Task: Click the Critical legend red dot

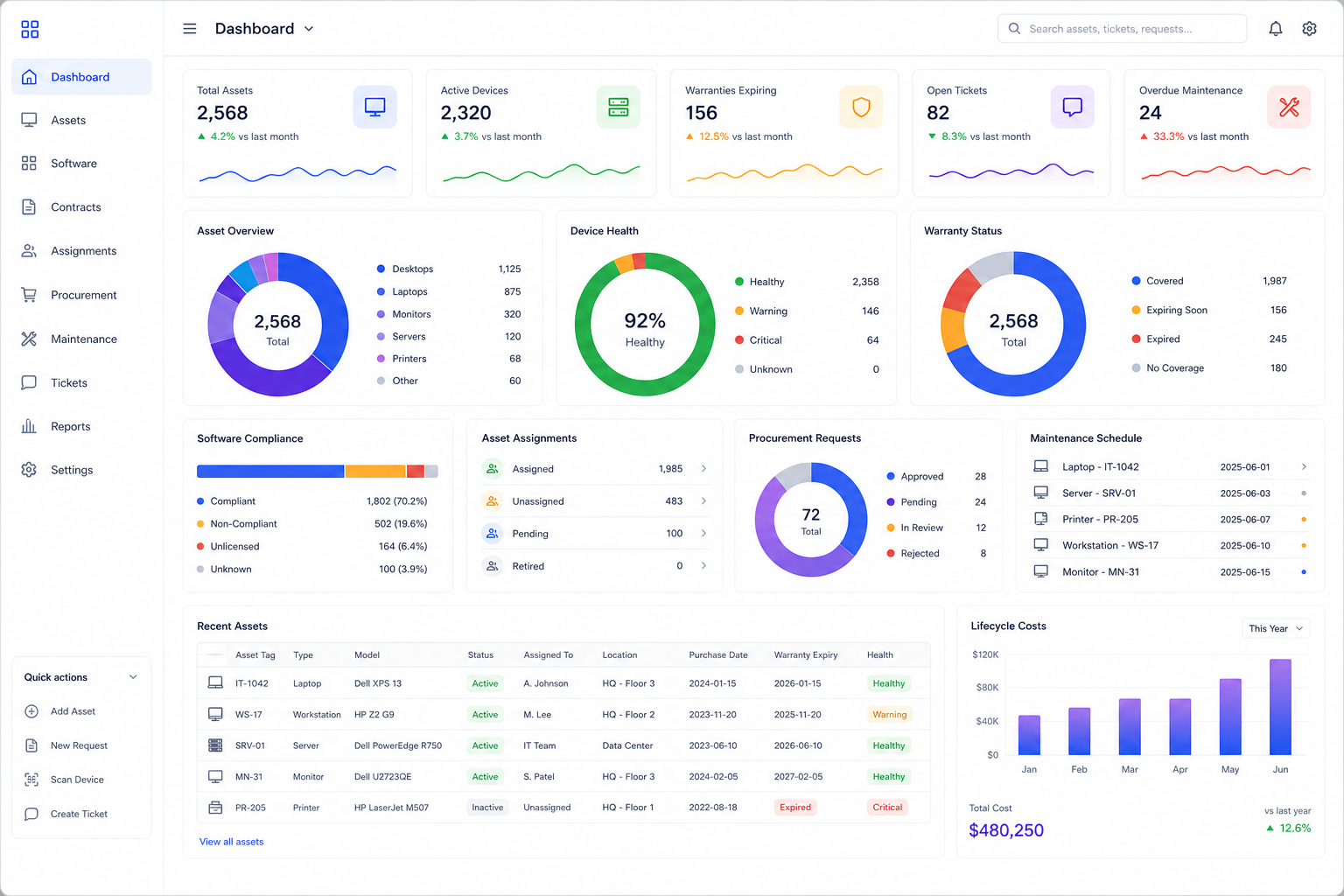Action: pos(739,340)
